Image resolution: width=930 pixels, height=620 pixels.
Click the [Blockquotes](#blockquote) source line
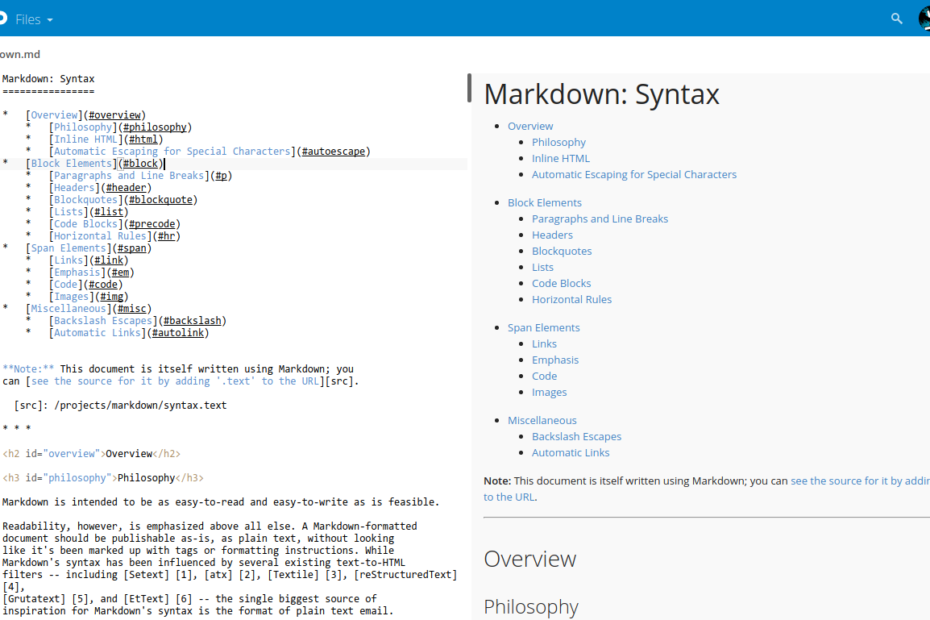click(123, 200)
